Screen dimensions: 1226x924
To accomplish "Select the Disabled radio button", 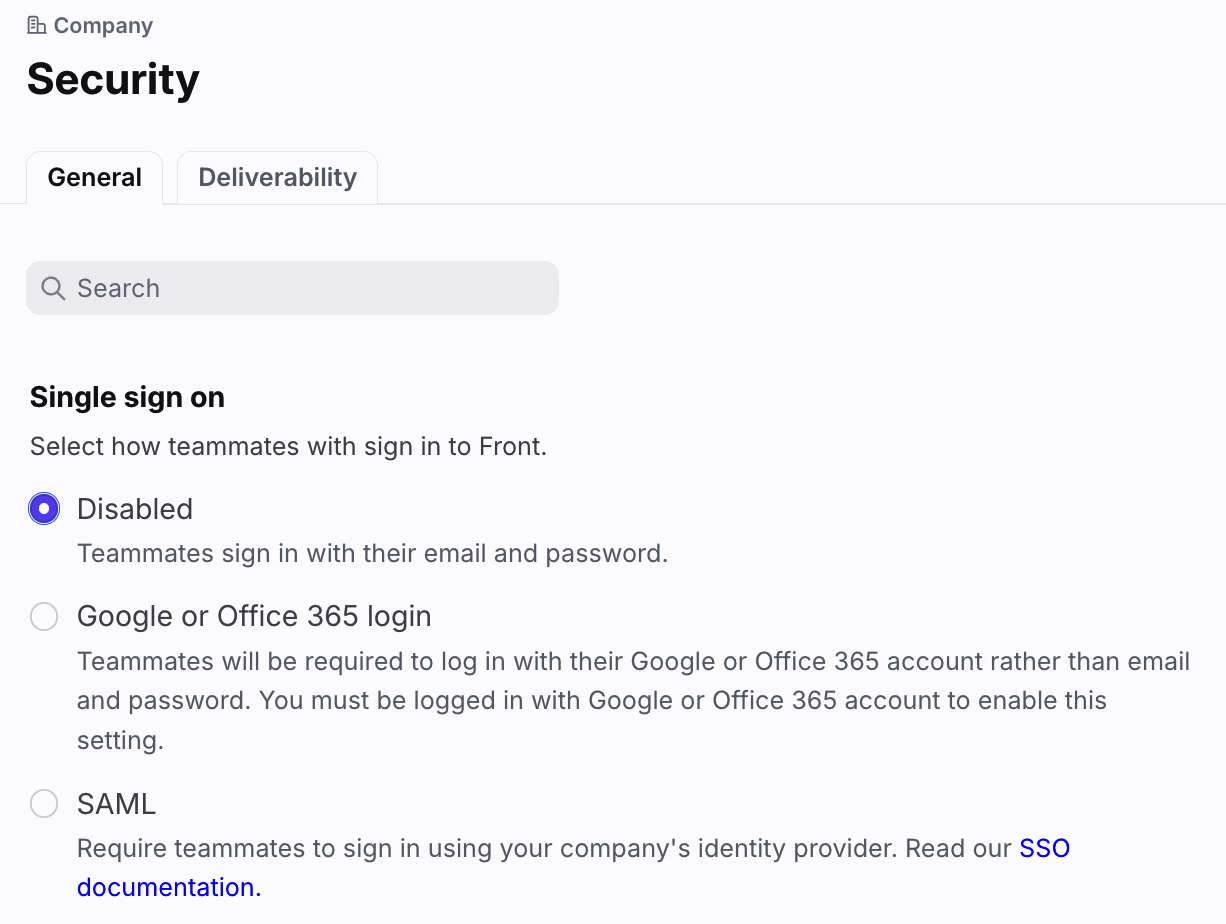I will (44, 509).
